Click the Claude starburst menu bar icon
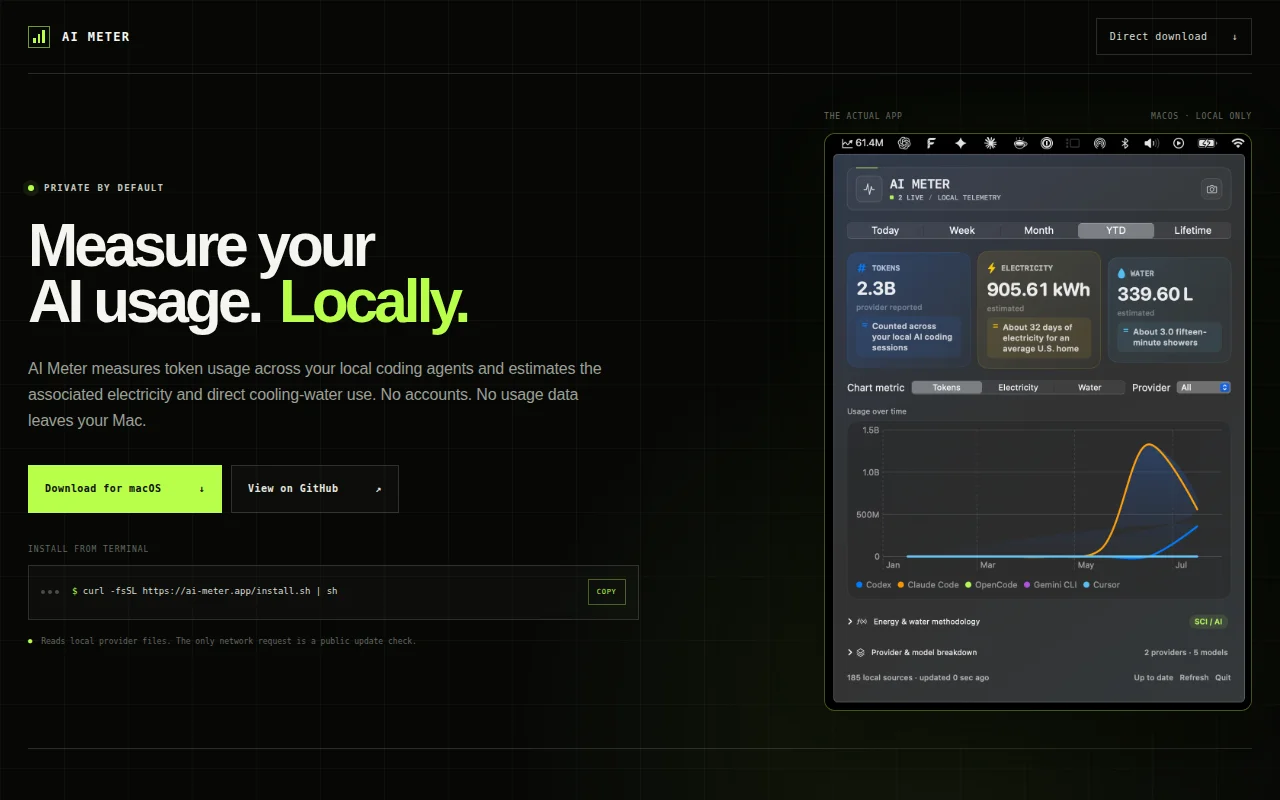This screenshot has height=800, width=1280. pos(990,143)
